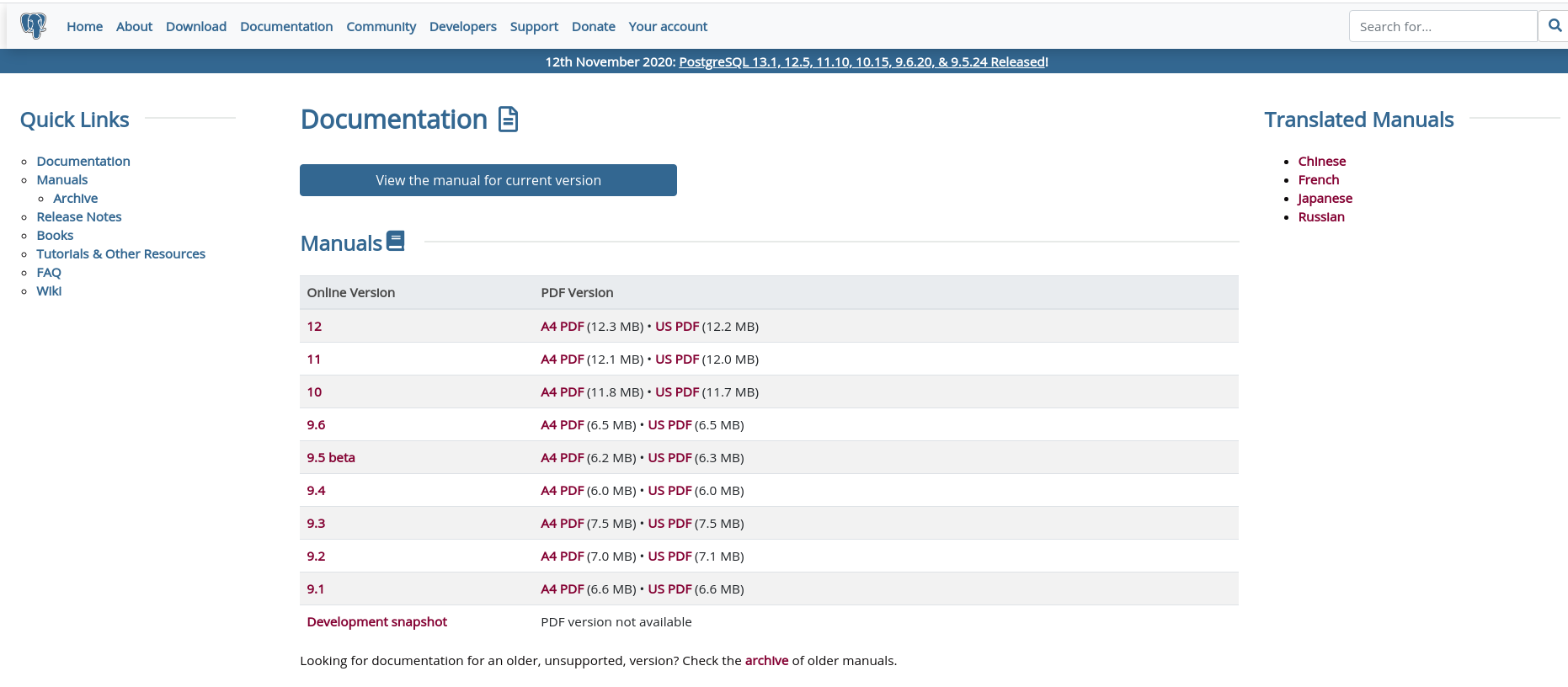Open Release Notes in Quick Links
Screen dimensions: 1568x687
point(79,217)
